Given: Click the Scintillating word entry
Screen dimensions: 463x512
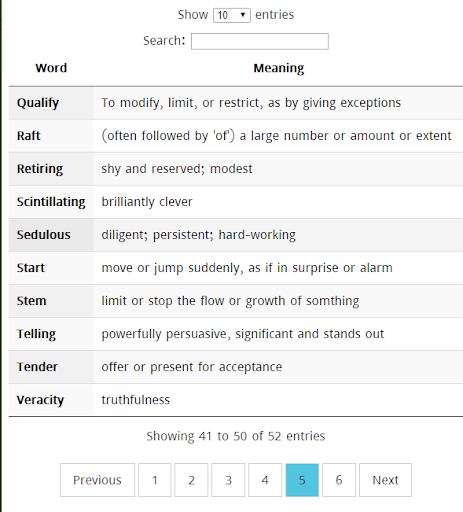Looking at the screenshot, I should click(x=51, y=202).
